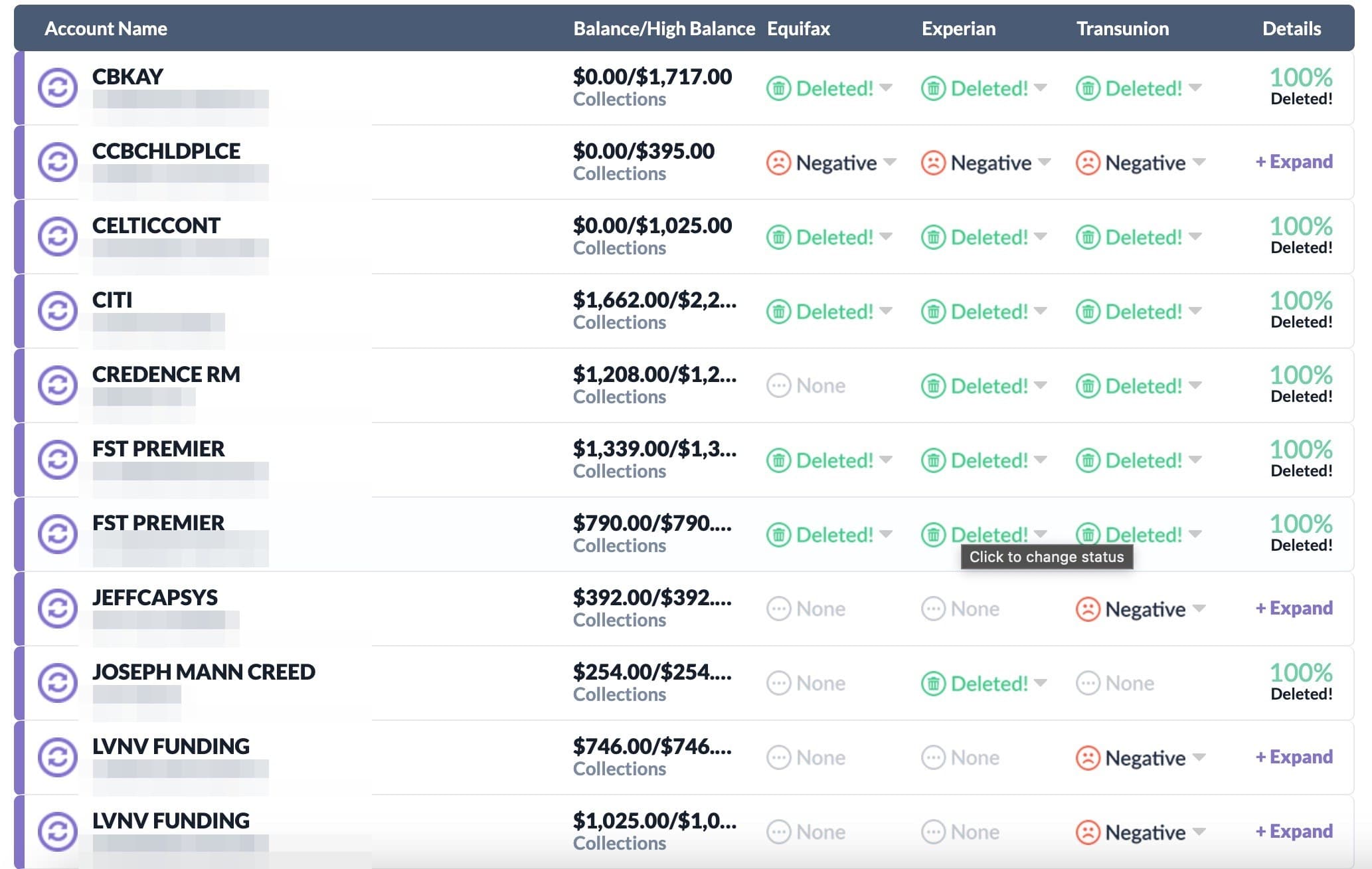Click the trash icon in CREDENCE RM Transunion
Image resolution: width=1372 pixels, height=869 pixels.
tap(1088, 386)
